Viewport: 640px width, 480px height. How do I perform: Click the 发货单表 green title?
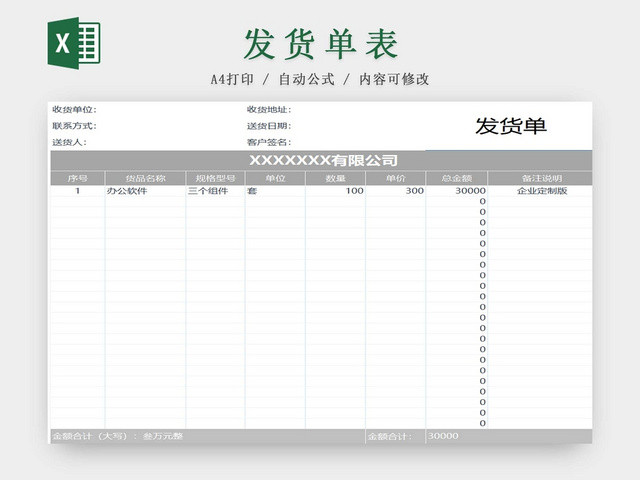[x=321, y=44]
